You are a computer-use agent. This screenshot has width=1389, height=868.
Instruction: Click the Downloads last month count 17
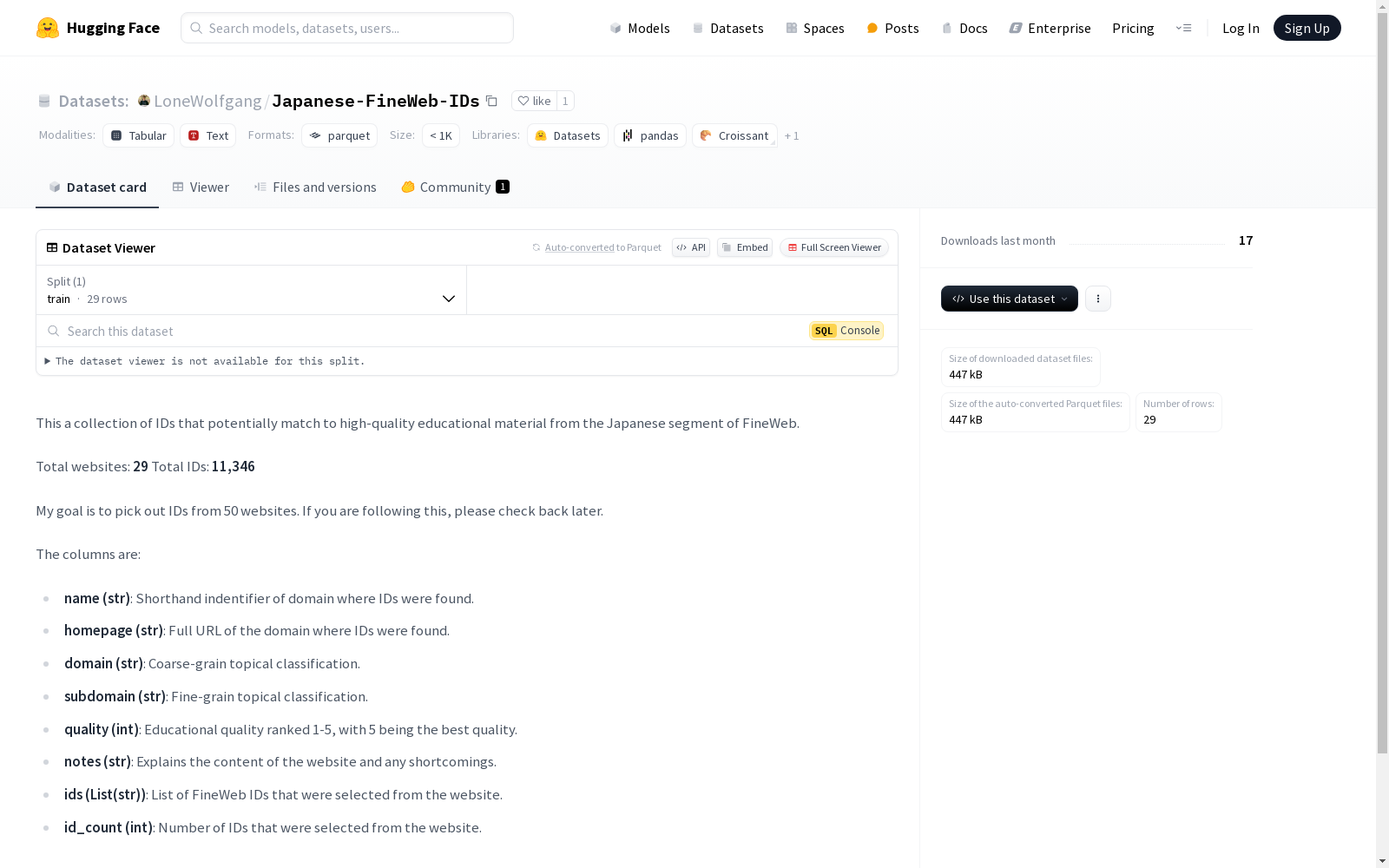1246,240
